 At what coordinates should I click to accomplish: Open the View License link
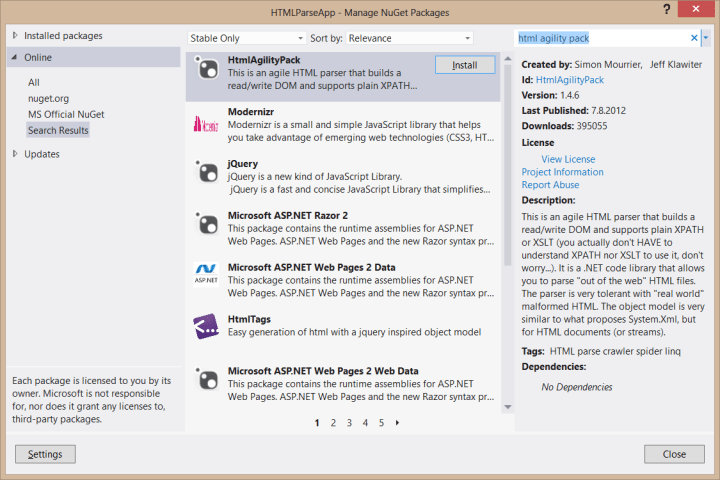[x=568, y=159]
